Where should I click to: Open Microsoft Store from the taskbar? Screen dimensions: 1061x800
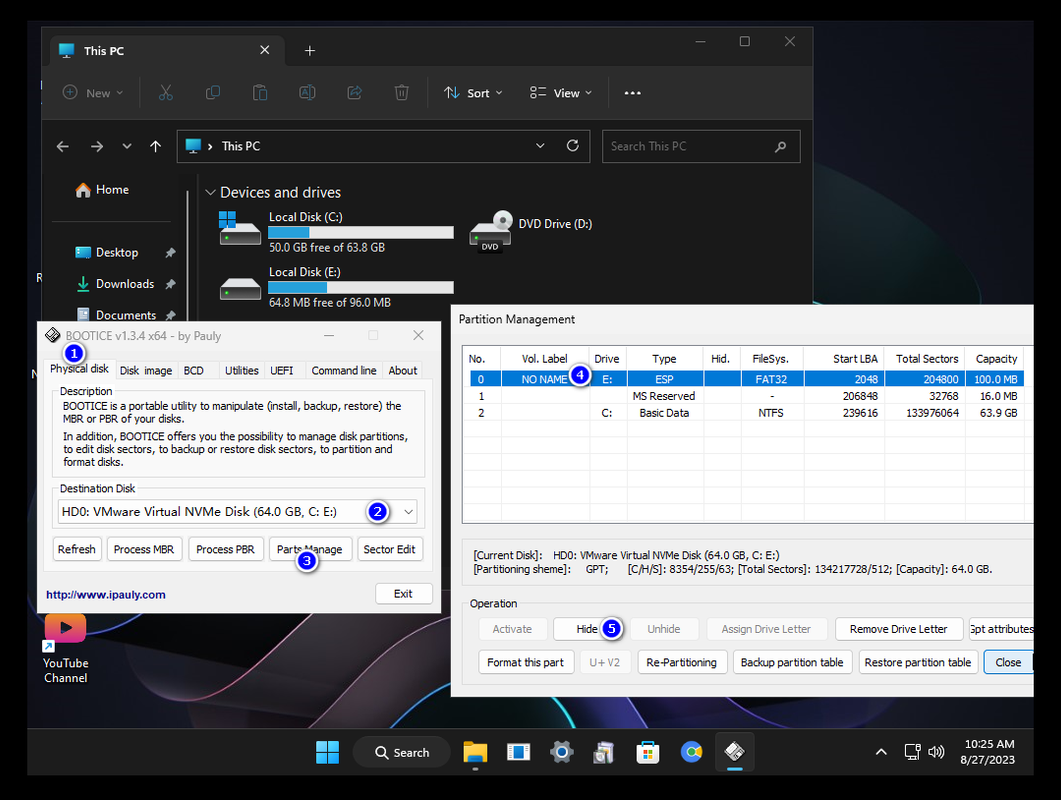click(x=648, y=752)
